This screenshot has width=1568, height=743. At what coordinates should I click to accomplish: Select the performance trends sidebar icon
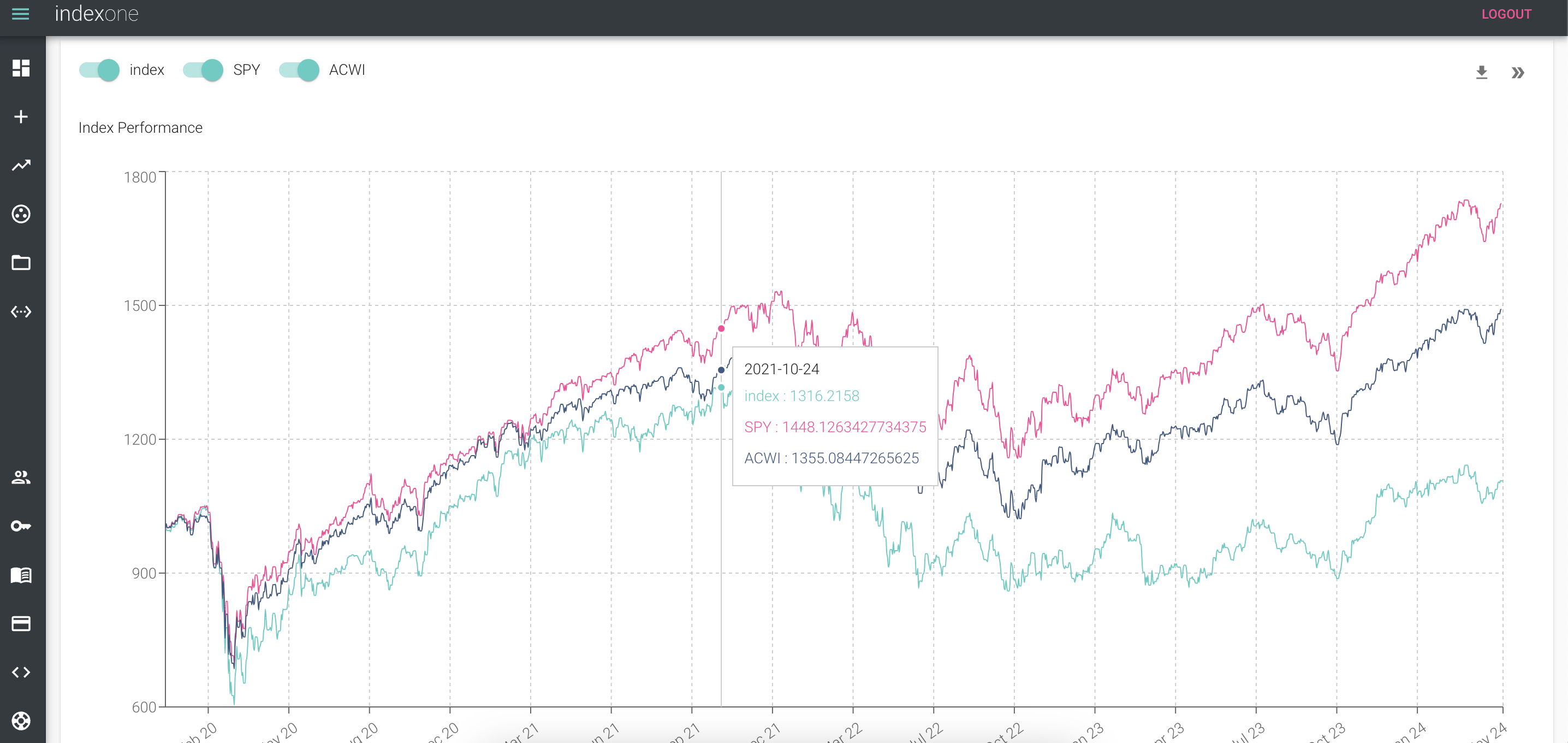(21, 165)
